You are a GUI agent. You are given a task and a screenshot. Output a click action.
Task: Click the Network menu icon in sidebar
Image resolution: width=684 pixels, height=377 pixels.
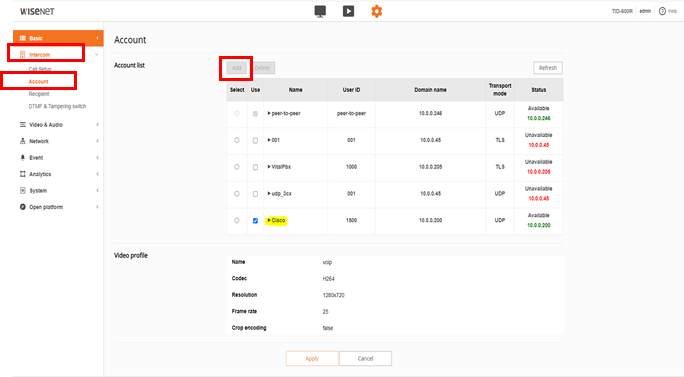click(23, 141)
